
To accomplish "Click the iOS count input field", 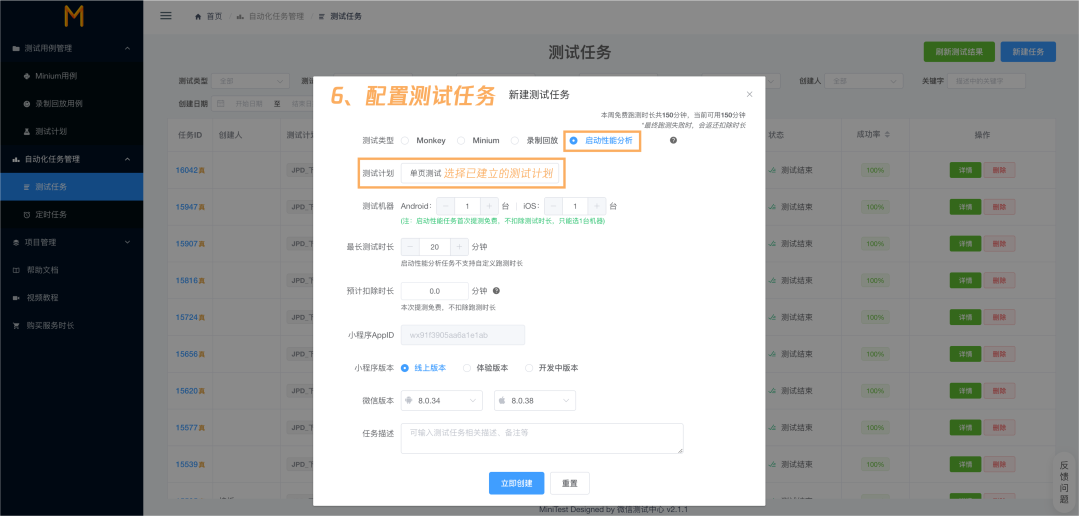I will pos(576,206).
